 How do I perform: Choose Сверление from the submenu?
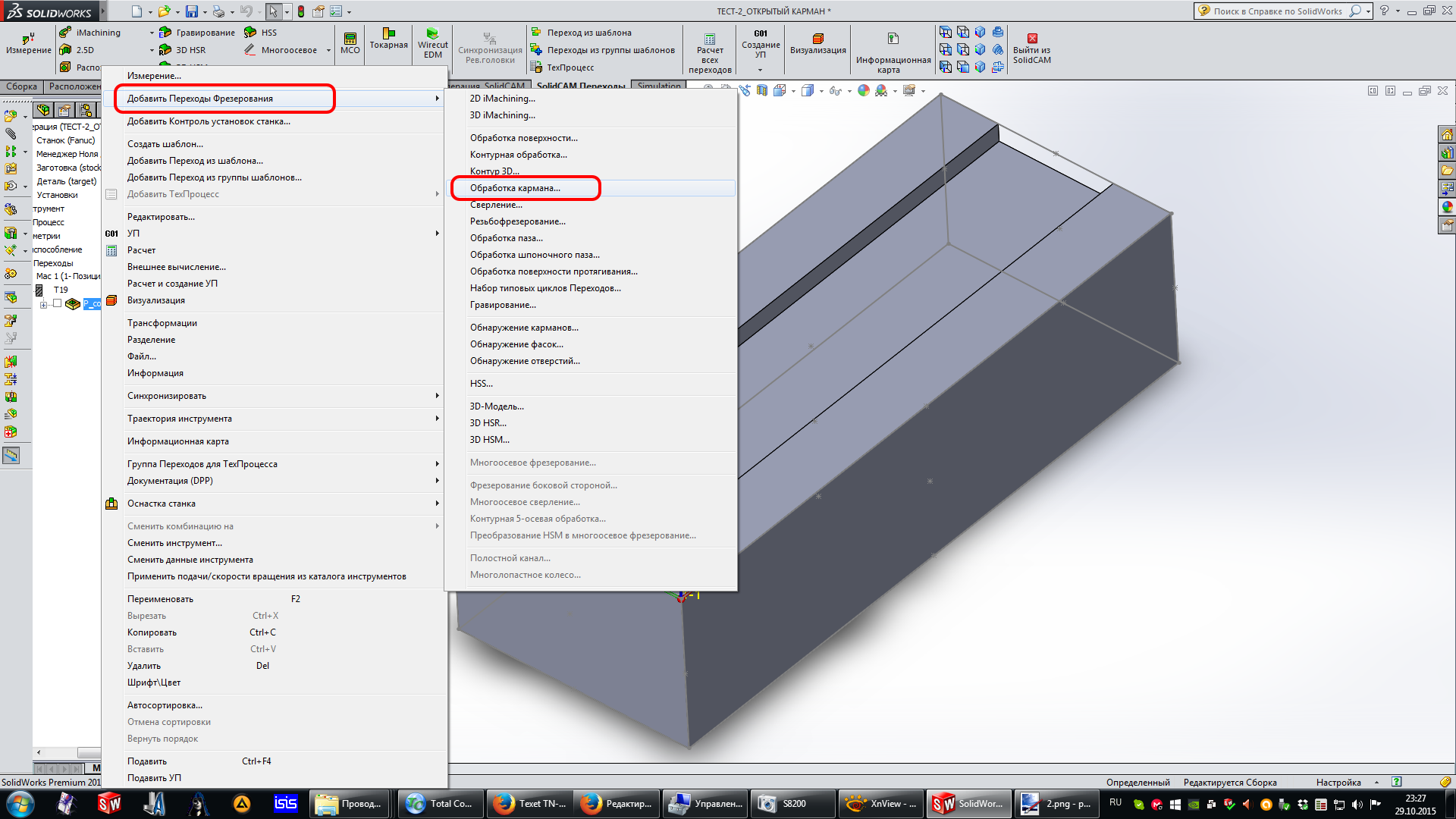tap(496, 205)
